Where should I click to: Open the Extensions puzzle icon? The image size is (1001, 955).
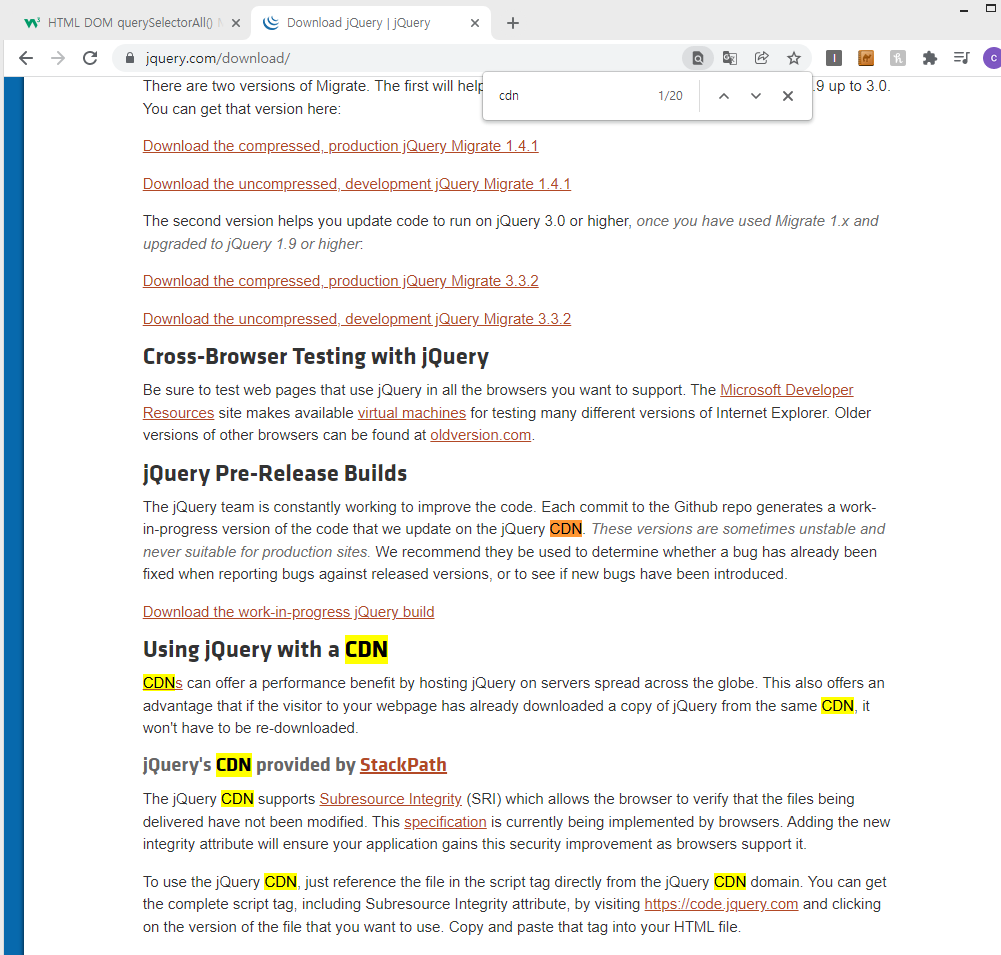click(x=930, y=58)
